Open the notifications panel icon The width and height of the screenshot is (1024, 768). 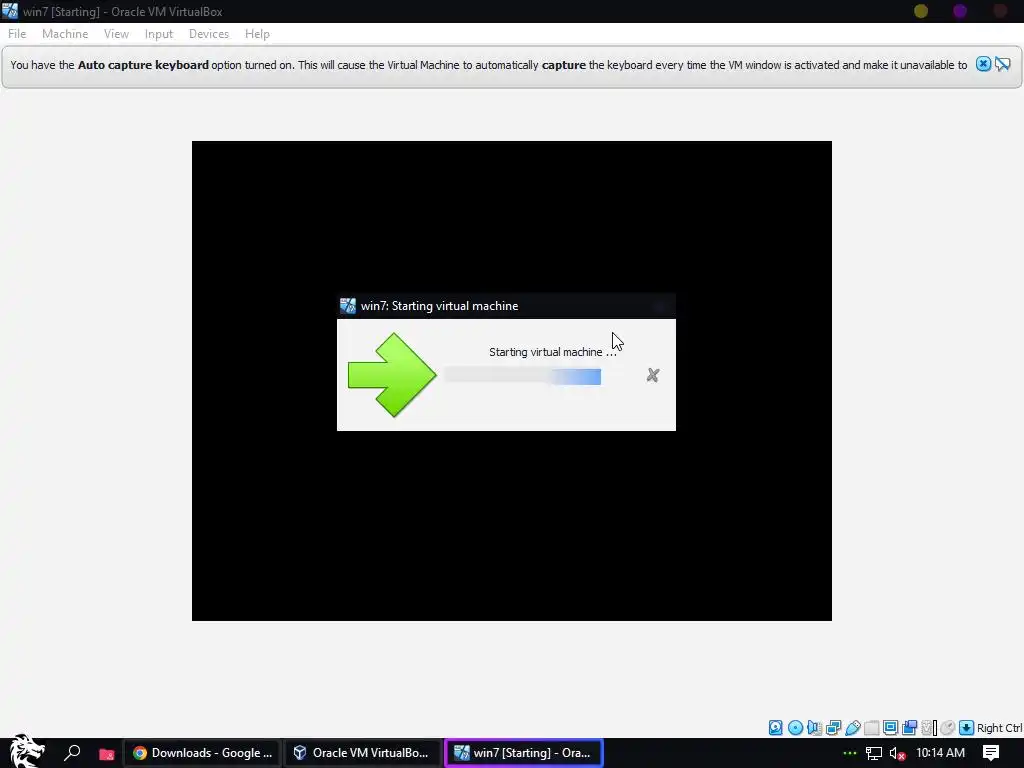(991, 753)
